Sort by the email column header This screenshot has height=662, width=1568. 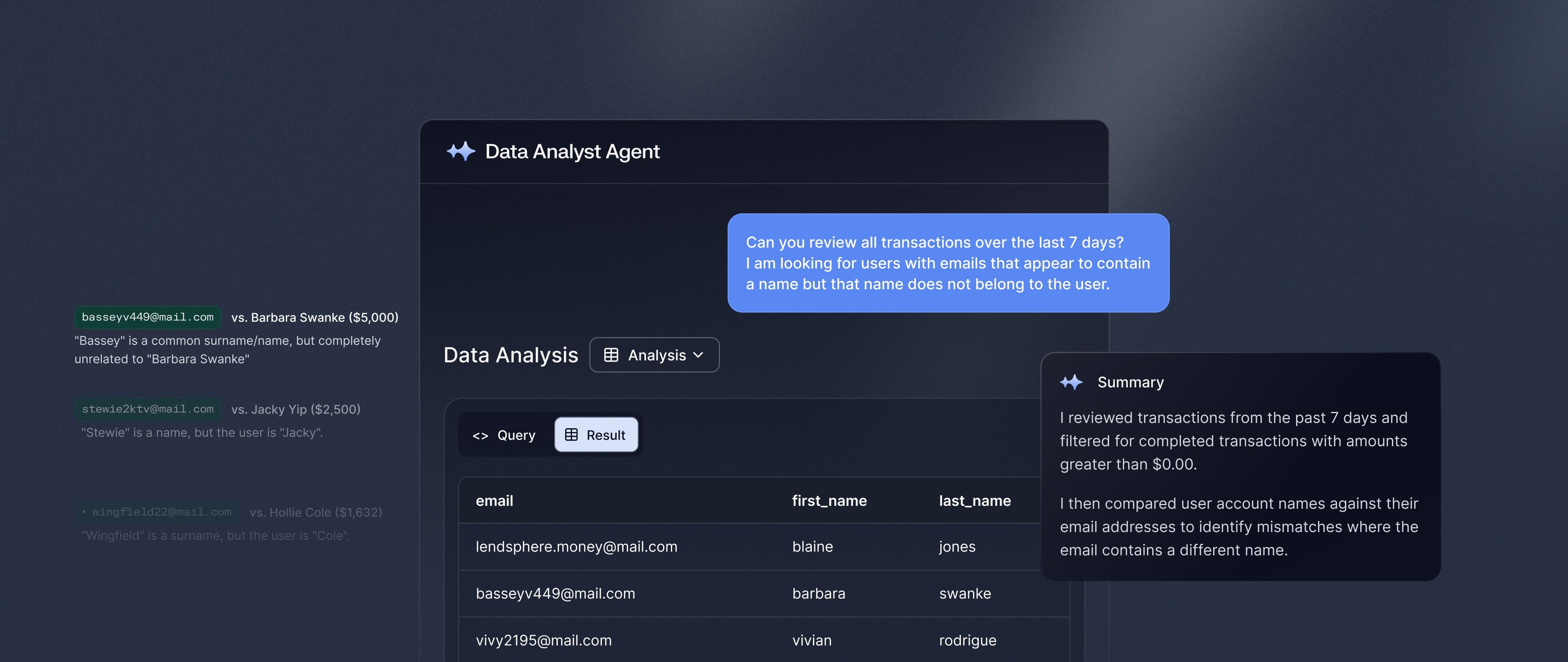coord(494,501)
